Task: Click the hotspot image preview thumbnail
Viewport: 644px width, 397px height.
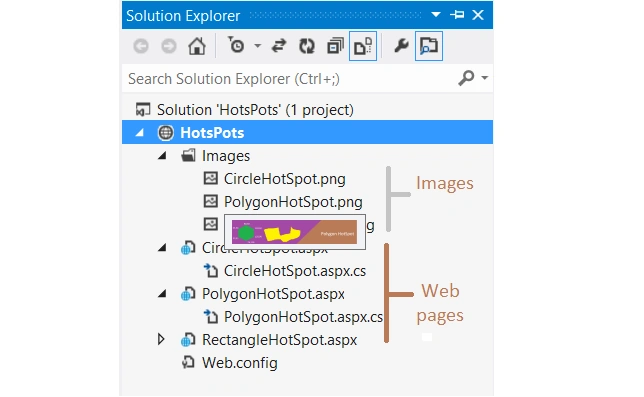Action: click(x=294, y=232)
